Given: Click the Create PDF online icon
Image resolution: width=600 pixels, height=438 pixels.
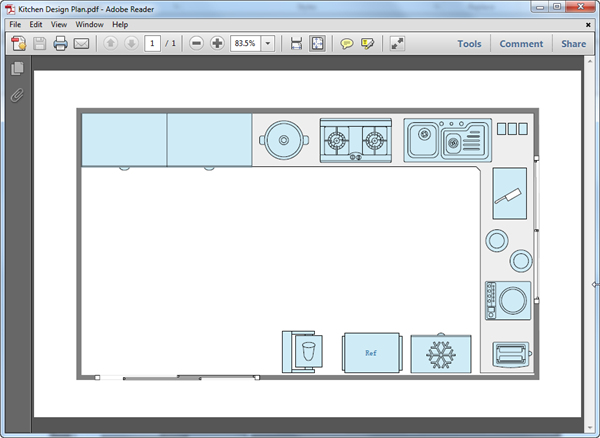Looking at the screenshot, I should tap(18, 44).
